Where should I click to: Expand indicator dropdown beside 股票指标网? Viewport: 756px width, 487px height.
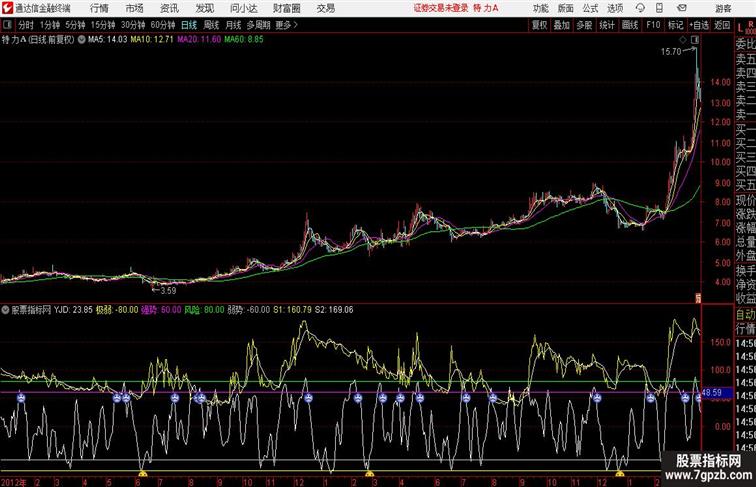[5, 310]
